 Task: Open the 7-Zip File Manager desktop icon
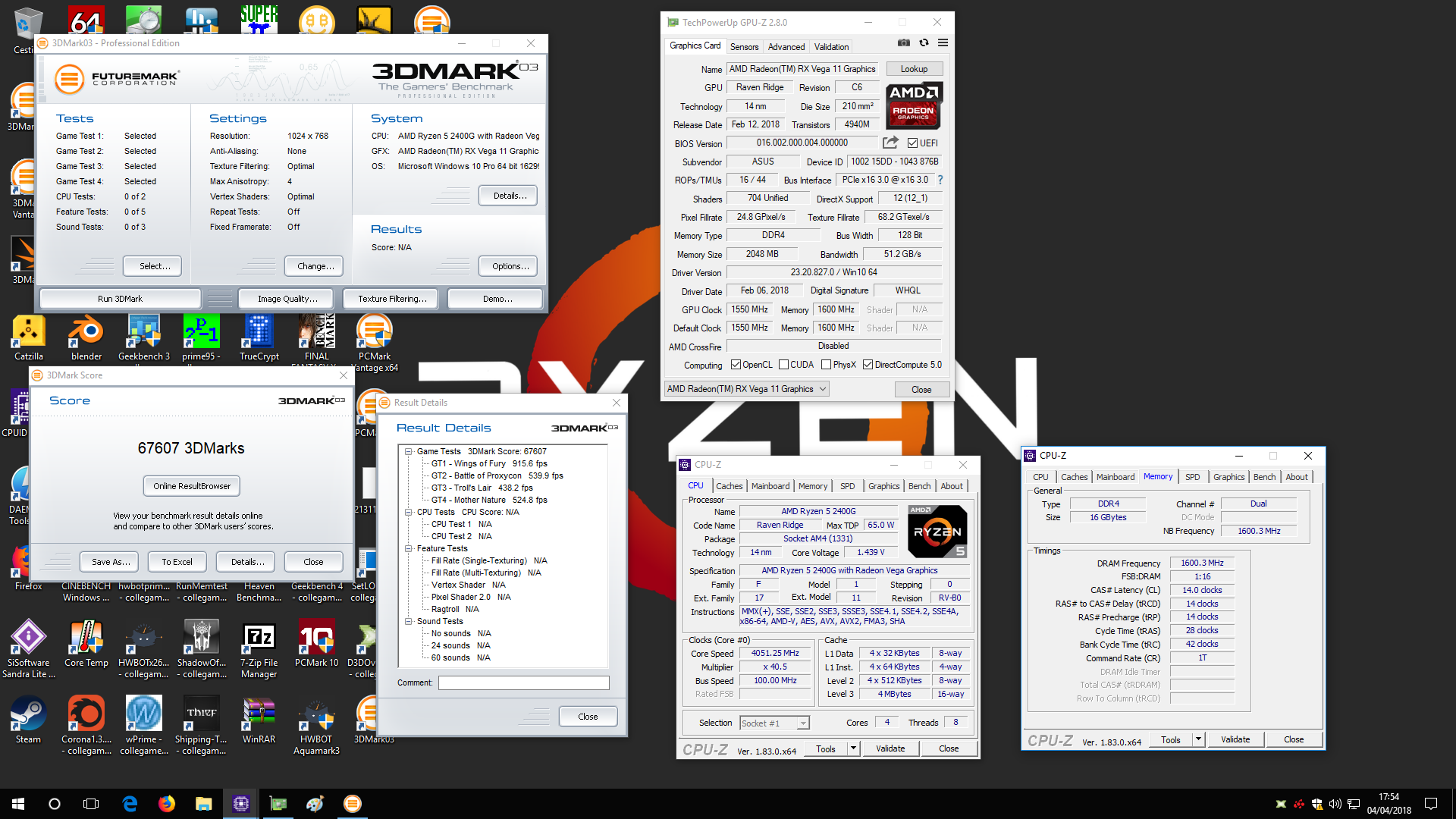(259, 650)
